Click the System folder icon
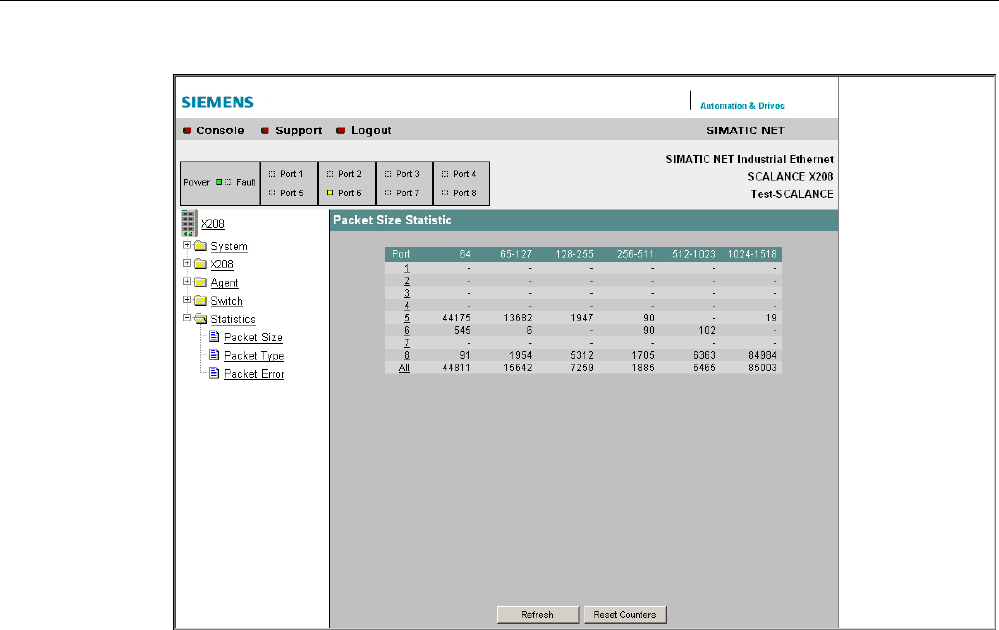The width and height of the screenshot is (999, 630). (x=200, y=246)
